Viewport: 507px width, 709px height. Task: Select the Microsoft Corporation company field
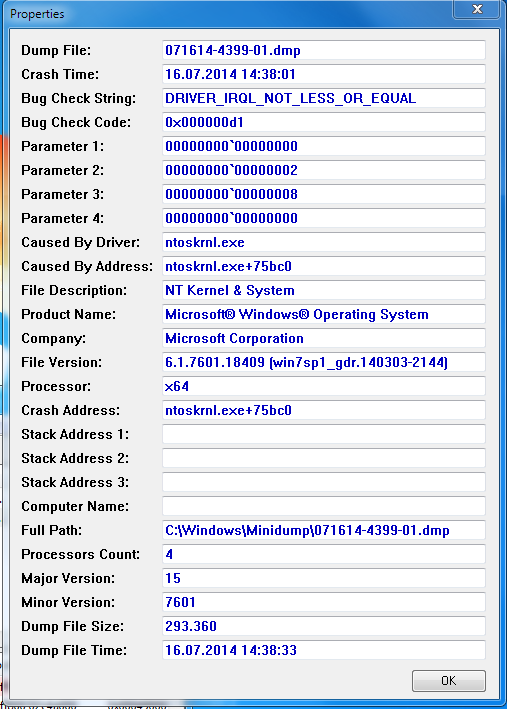click(x=324, y=338)
